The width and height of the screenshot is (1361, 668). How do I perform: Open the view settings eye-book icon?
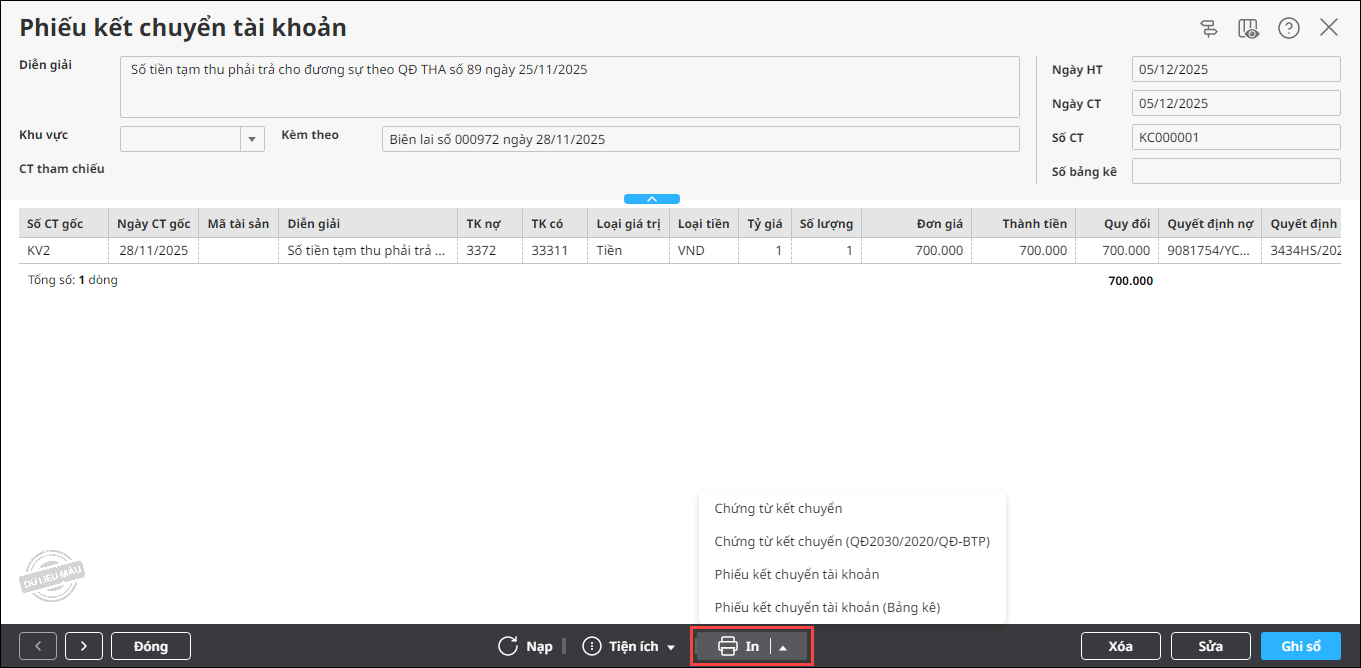point(1249,28)
